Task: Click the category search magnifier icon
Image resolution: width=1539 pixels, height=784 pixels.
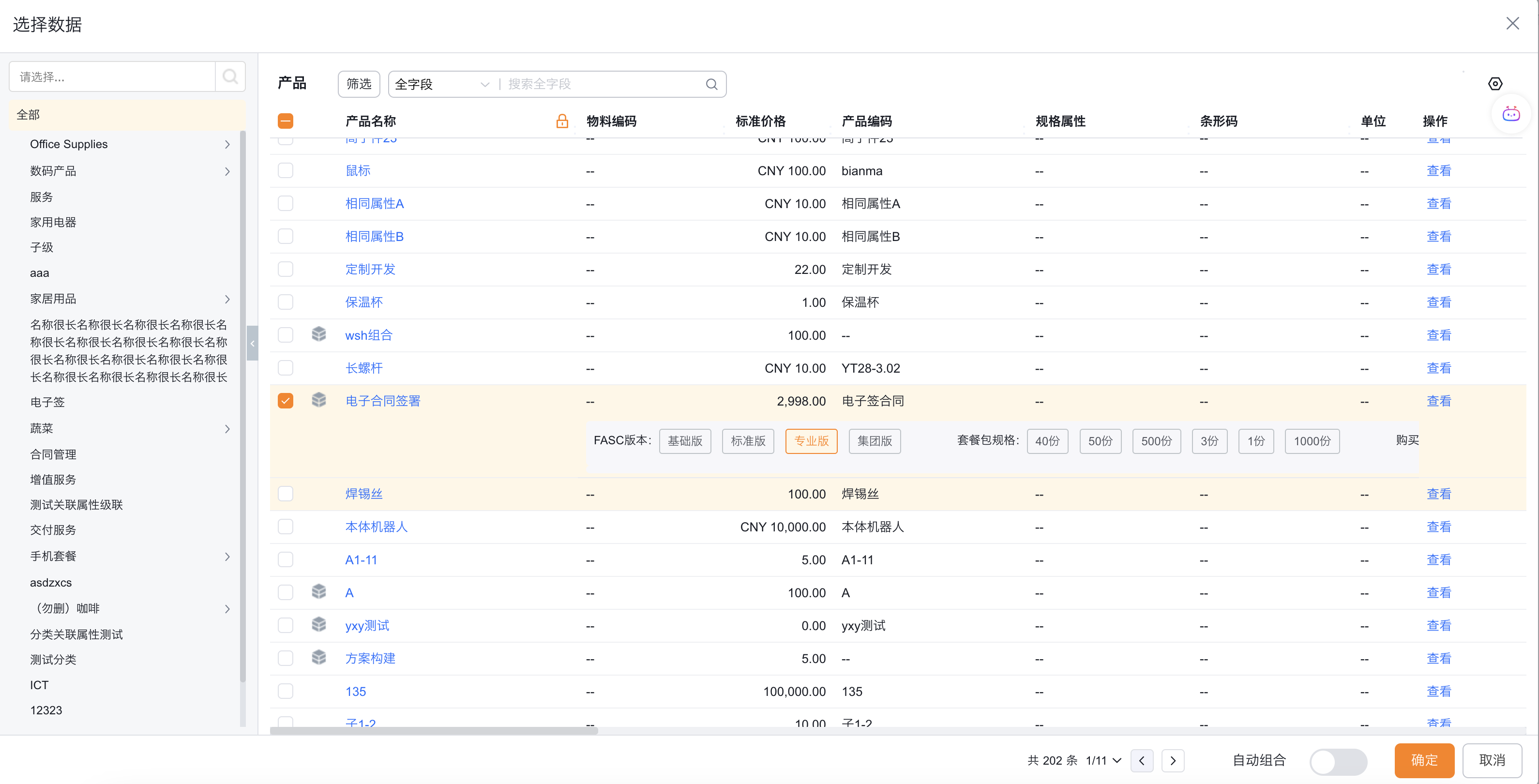Action: (x=230, y=76)
